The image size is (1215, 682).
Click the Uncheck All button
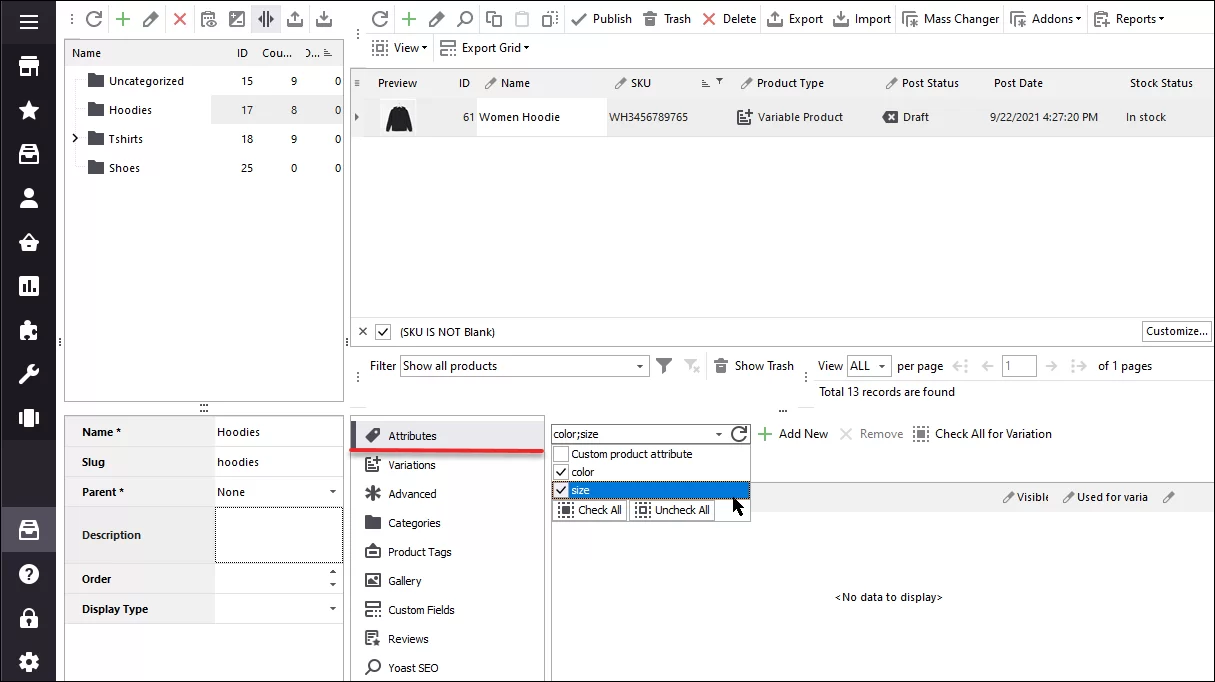[671, 510]
